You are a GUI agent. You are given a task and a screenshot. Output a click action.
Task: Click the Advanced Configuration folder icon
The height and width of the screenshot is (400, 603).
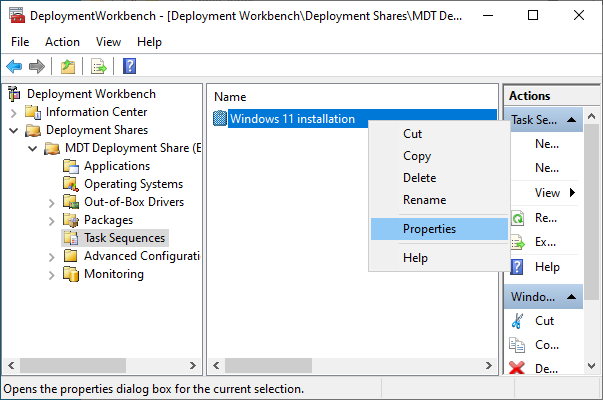(71, 256)
